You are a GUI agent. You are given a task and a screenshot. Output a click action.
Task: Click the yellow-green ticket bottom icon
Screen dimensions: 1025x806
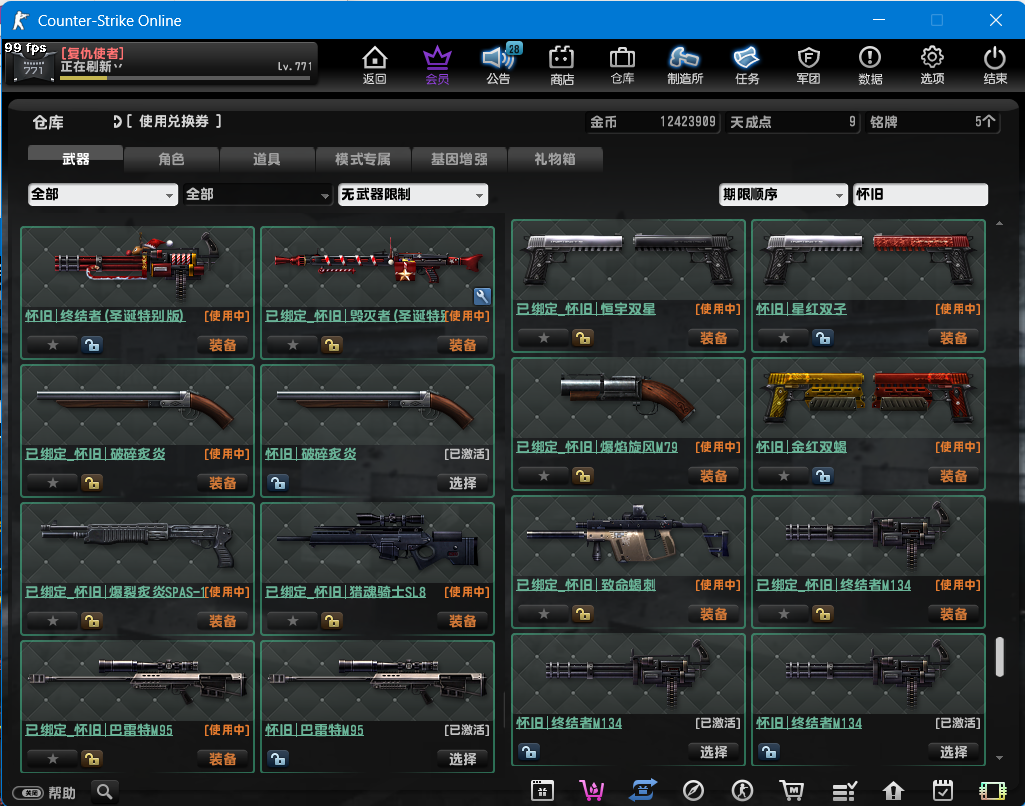tap(992, 791)
